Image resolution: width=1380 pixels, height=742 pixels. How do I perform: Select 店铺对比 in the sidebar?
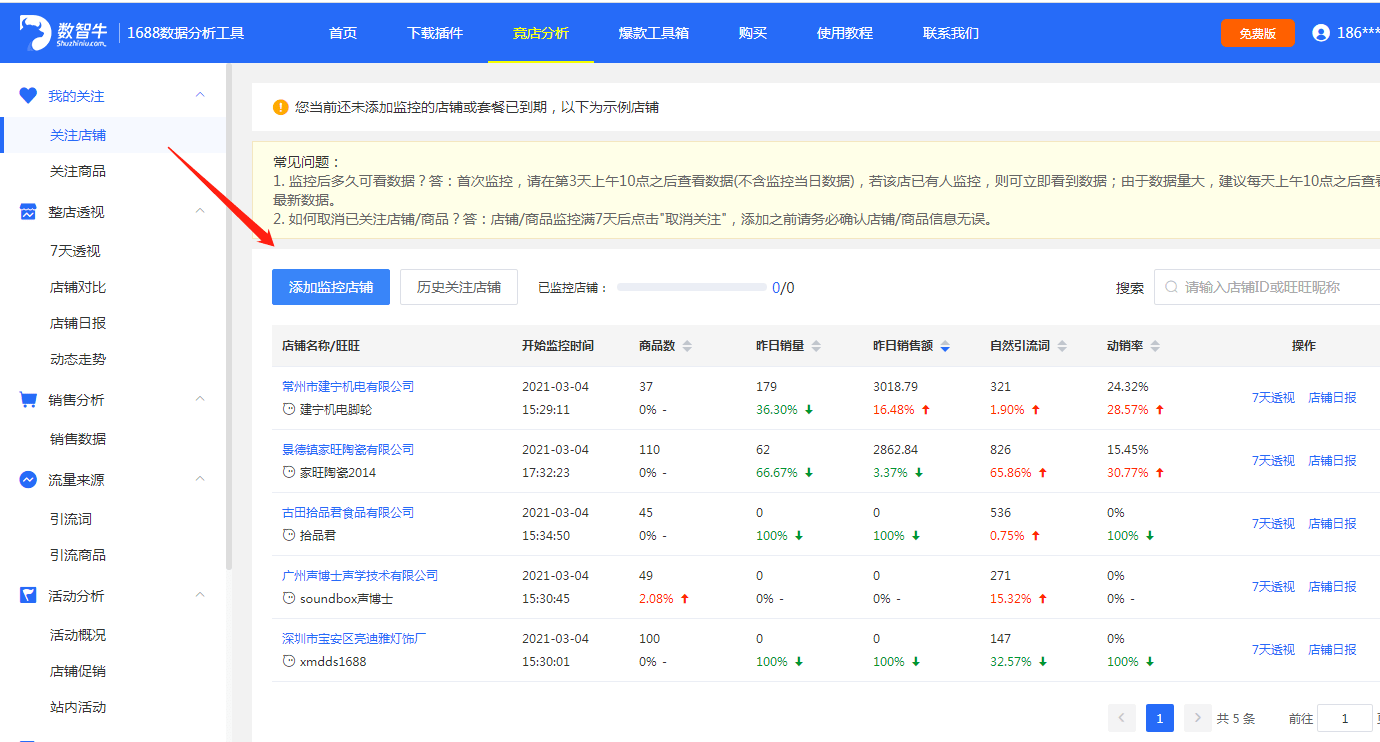(x=78, y=287)
